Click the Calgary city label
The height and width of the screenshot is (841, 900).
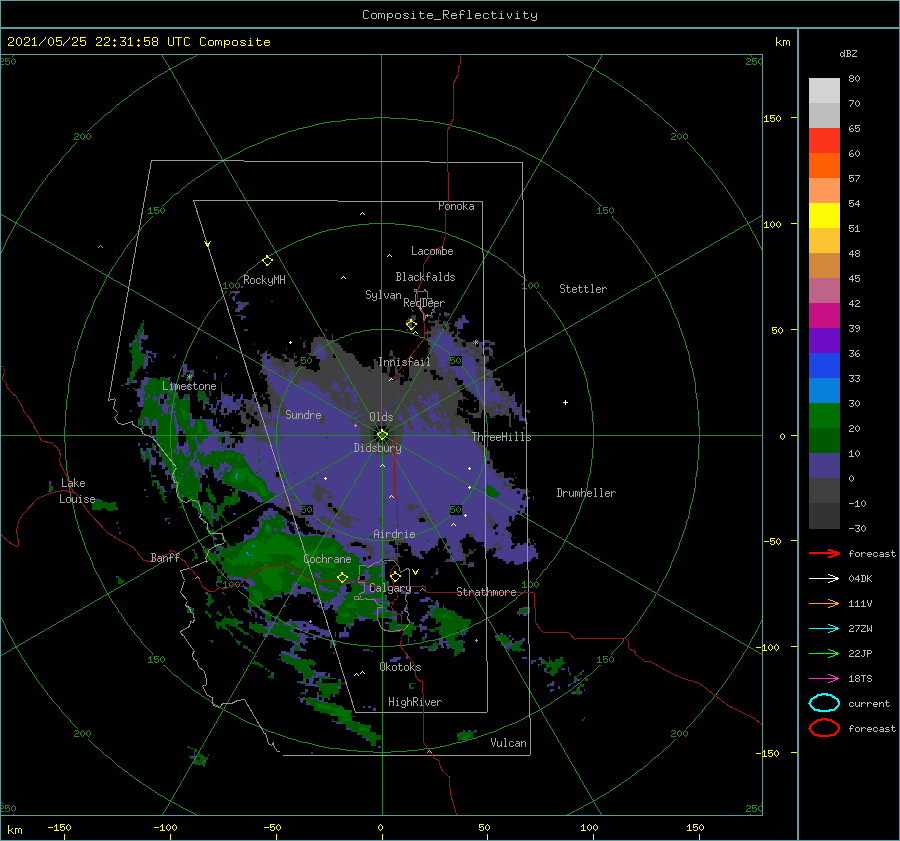[390, 588]
